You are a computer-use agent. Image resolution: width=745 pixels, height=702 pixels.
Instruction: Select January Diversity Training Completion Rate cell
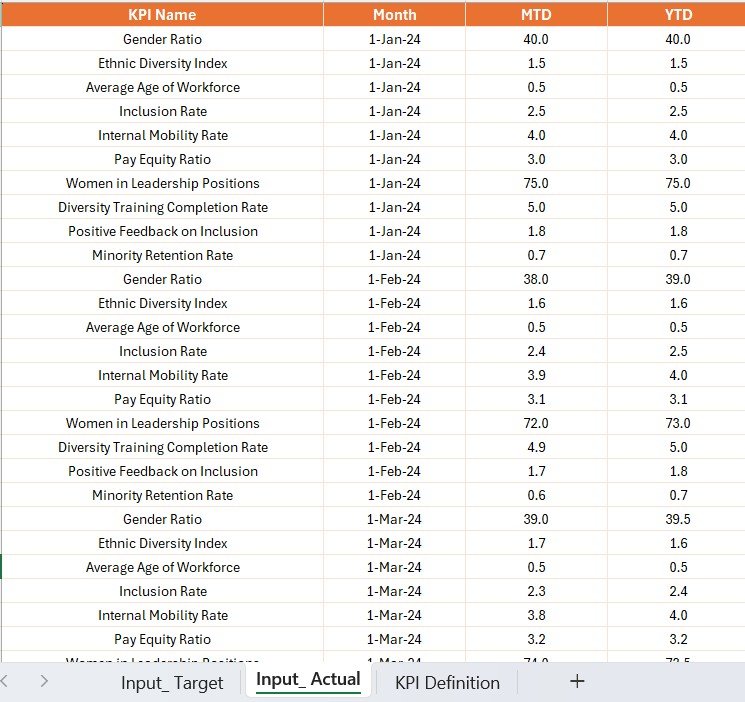coord(162,207)
